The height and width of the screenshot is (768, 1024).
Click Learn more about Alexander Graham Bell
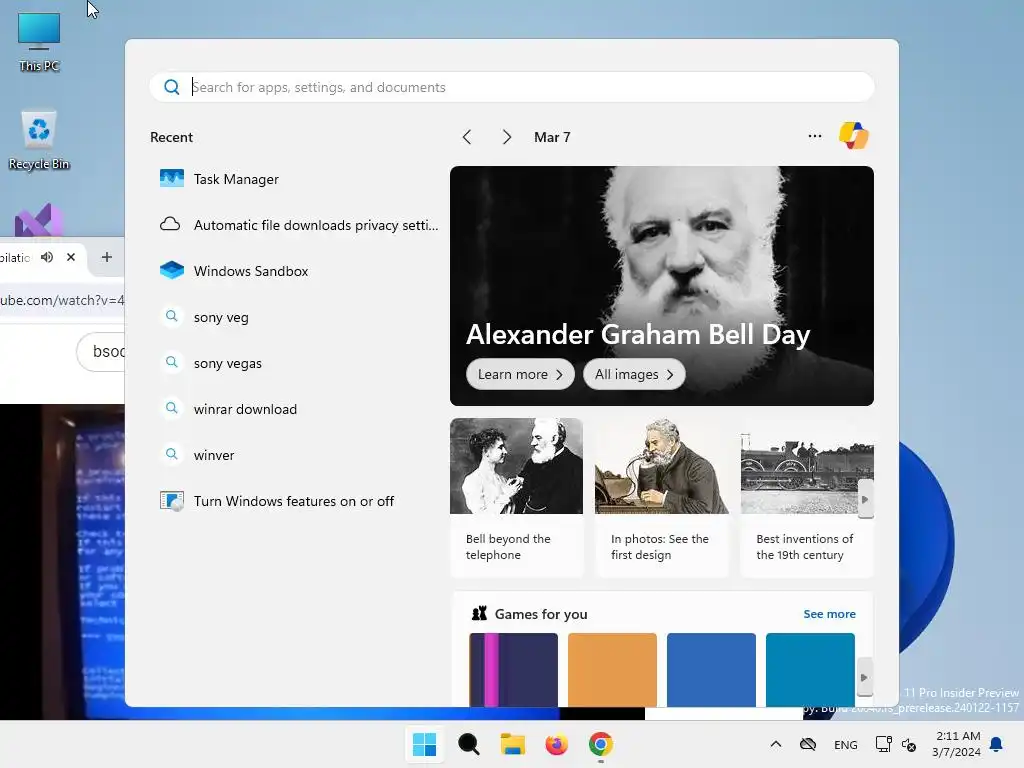click(520, 374)
